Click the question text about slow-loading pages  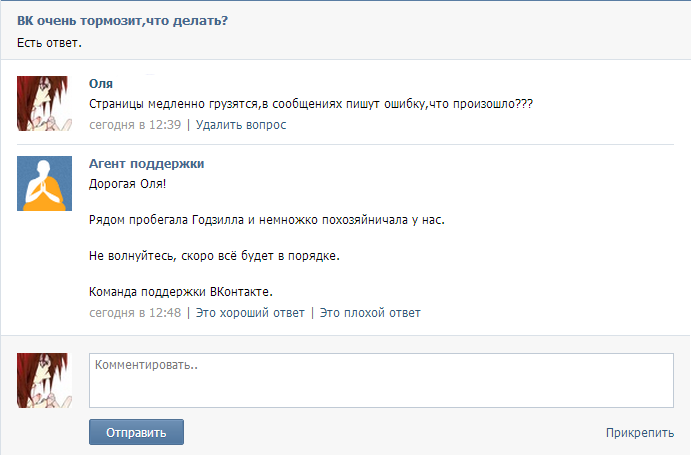[311, 104]
